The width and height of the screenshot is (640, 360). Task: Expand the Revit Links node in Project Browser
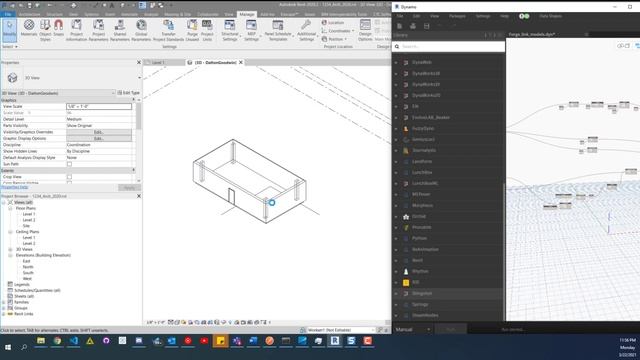[4, 314]
